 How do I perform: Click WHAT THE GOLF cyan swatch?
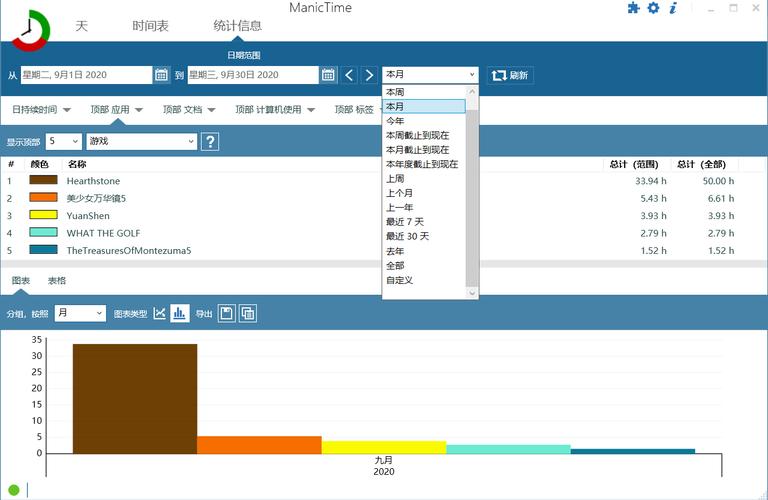43,232
